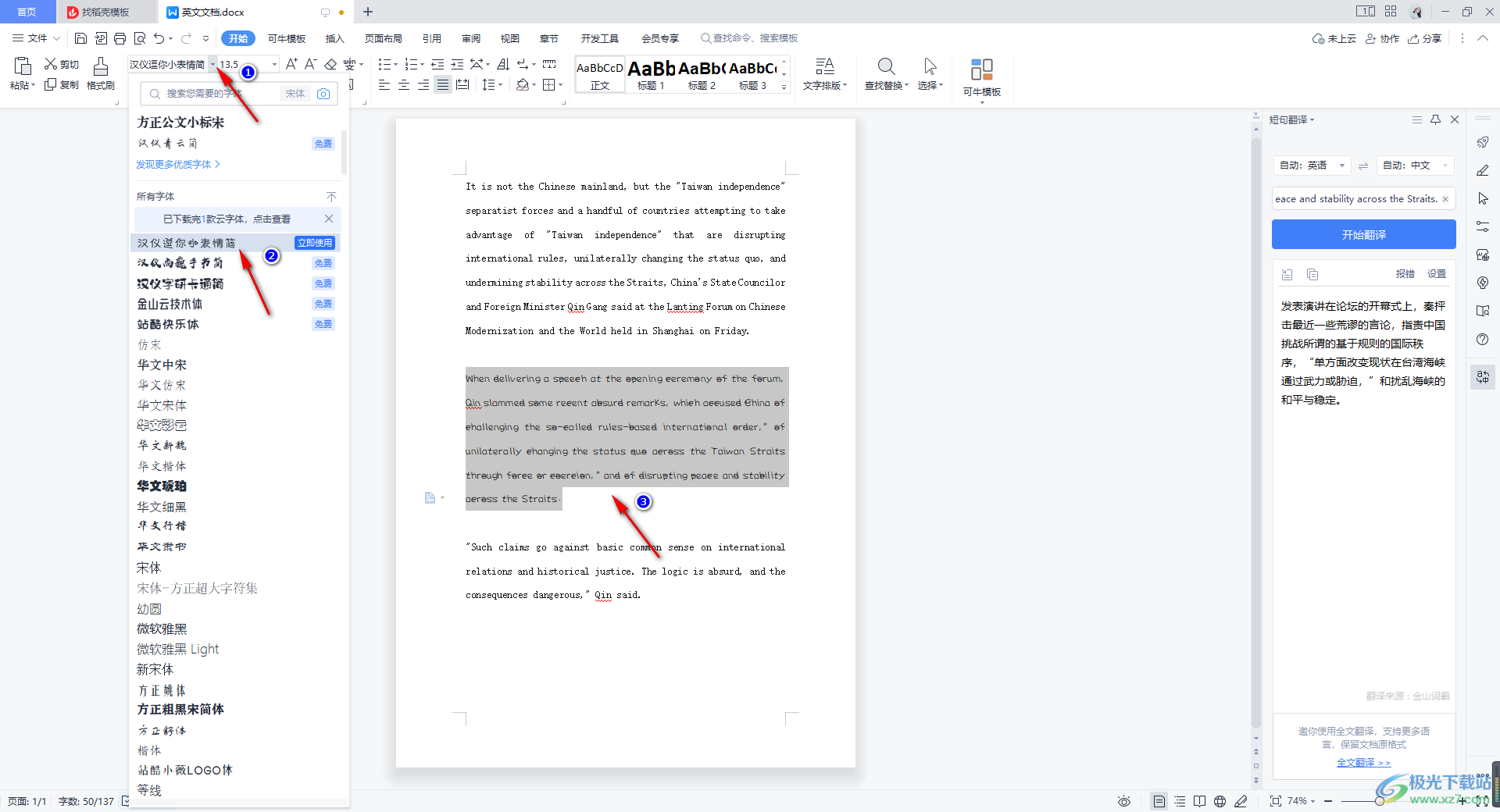The image size is (1500, 812).
Task: Click the font color camera capture icon
Action: point(324,94)
